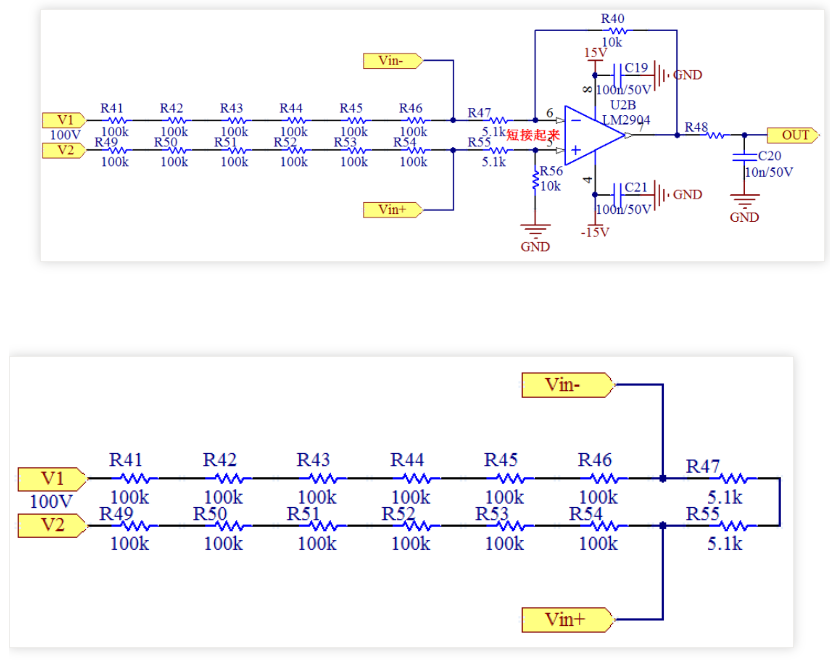
Task: Select the Vin- port in top schematic
Action: (393, 61)
